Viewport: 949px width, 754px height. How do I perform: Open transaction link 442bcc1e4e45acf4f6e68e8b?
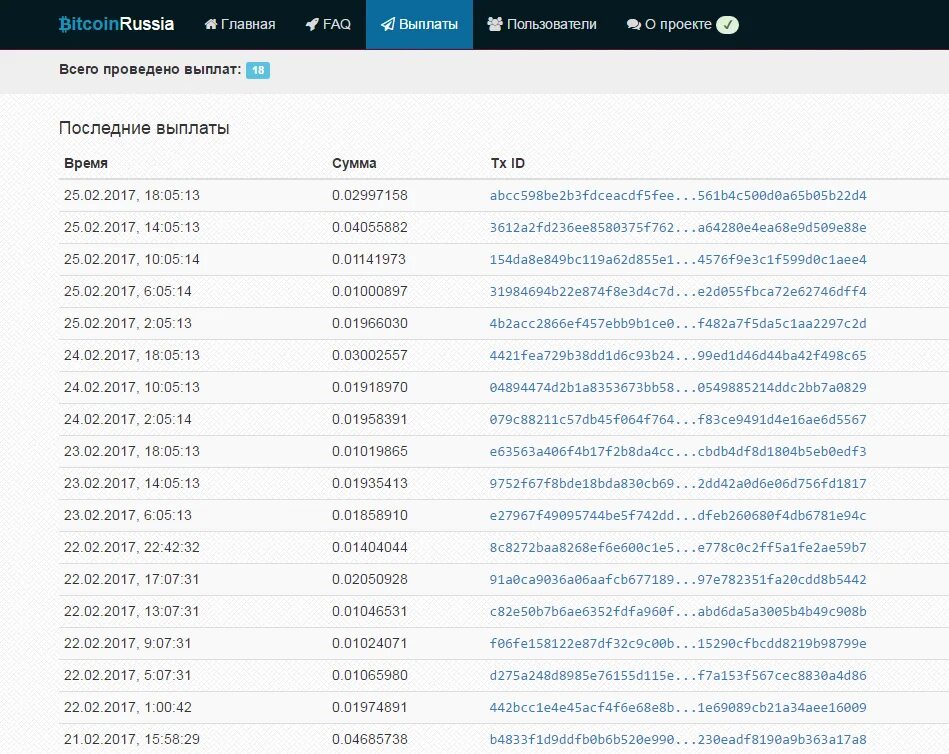678,707
